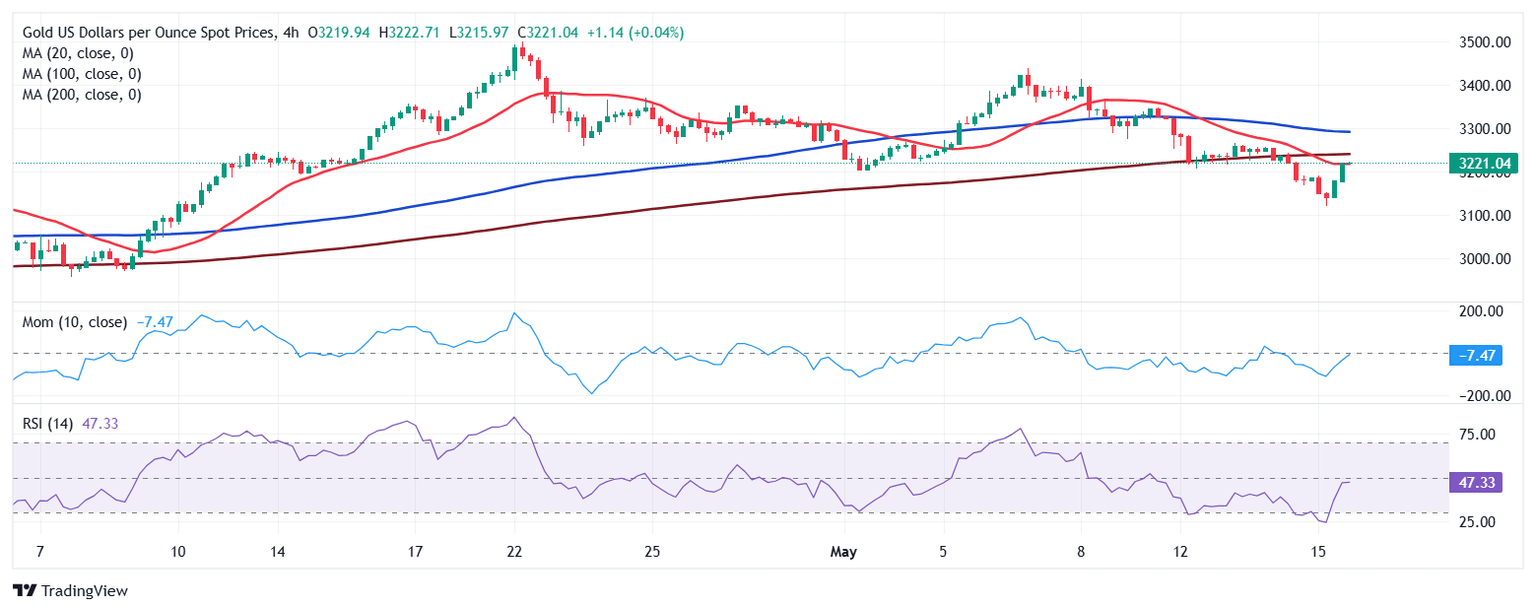Select the MA (20, close, 0) legend
This screenshot has height=612, width=1536.
point(78,53)
